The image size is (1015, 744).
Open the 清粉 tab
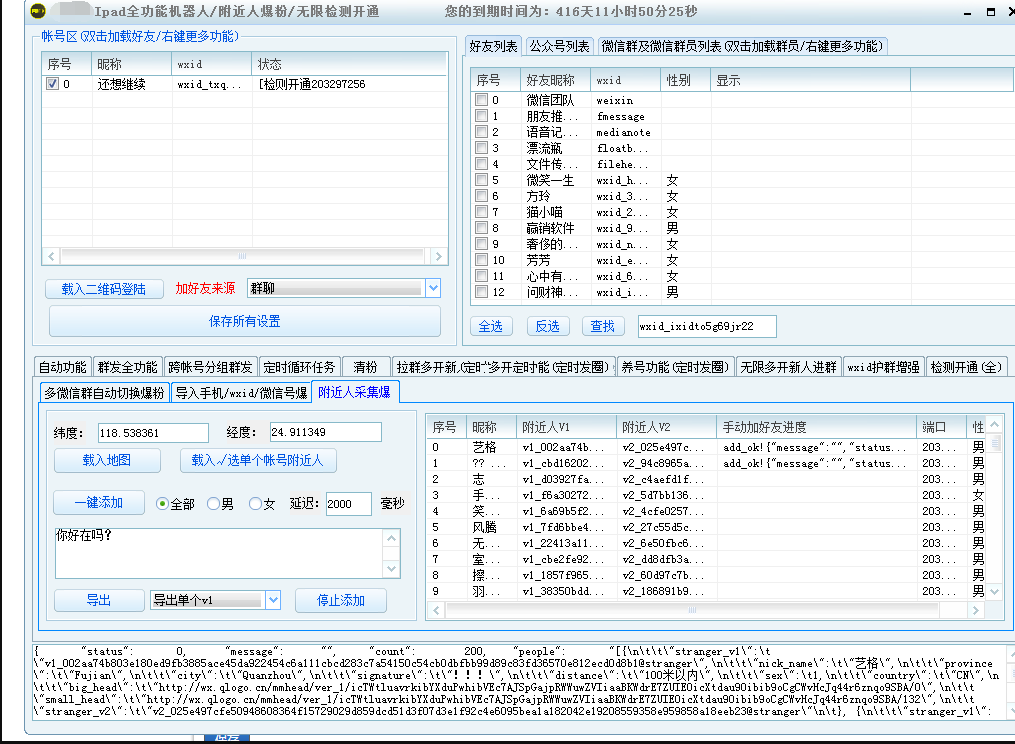coord(366,367)
